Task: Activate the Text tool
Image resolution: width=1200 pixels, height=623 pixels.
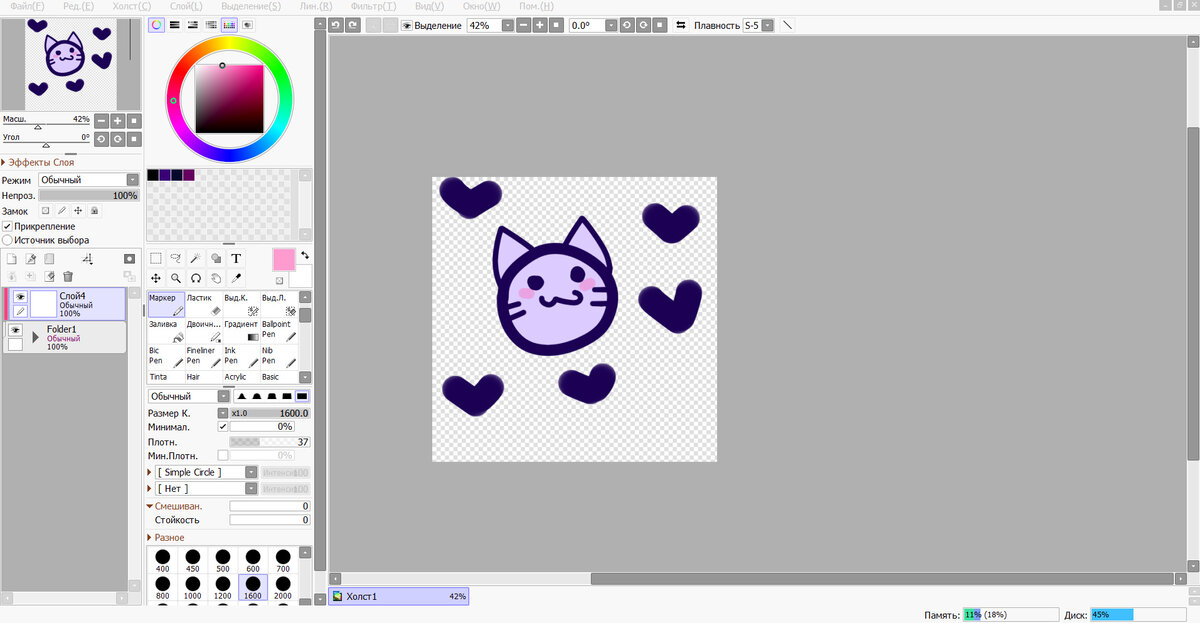Action: pos(235,258)
